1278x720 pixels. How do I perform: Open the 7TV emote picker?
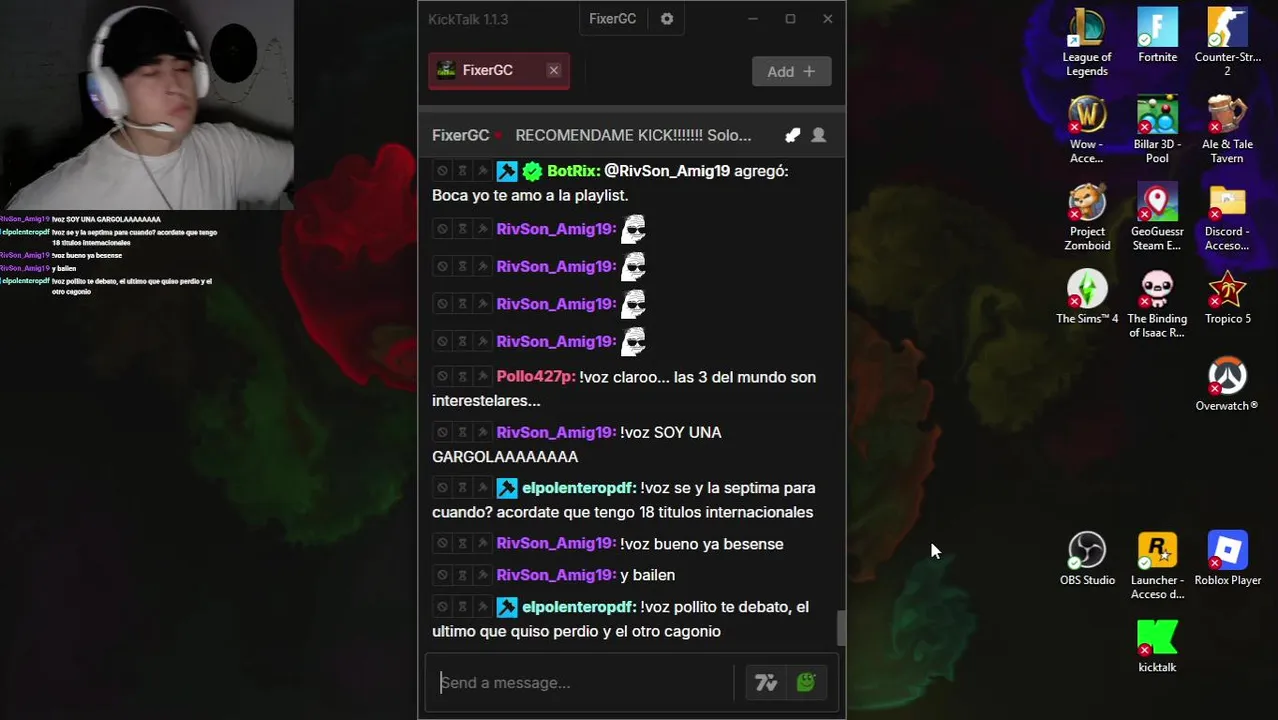[x=766, y=683]
